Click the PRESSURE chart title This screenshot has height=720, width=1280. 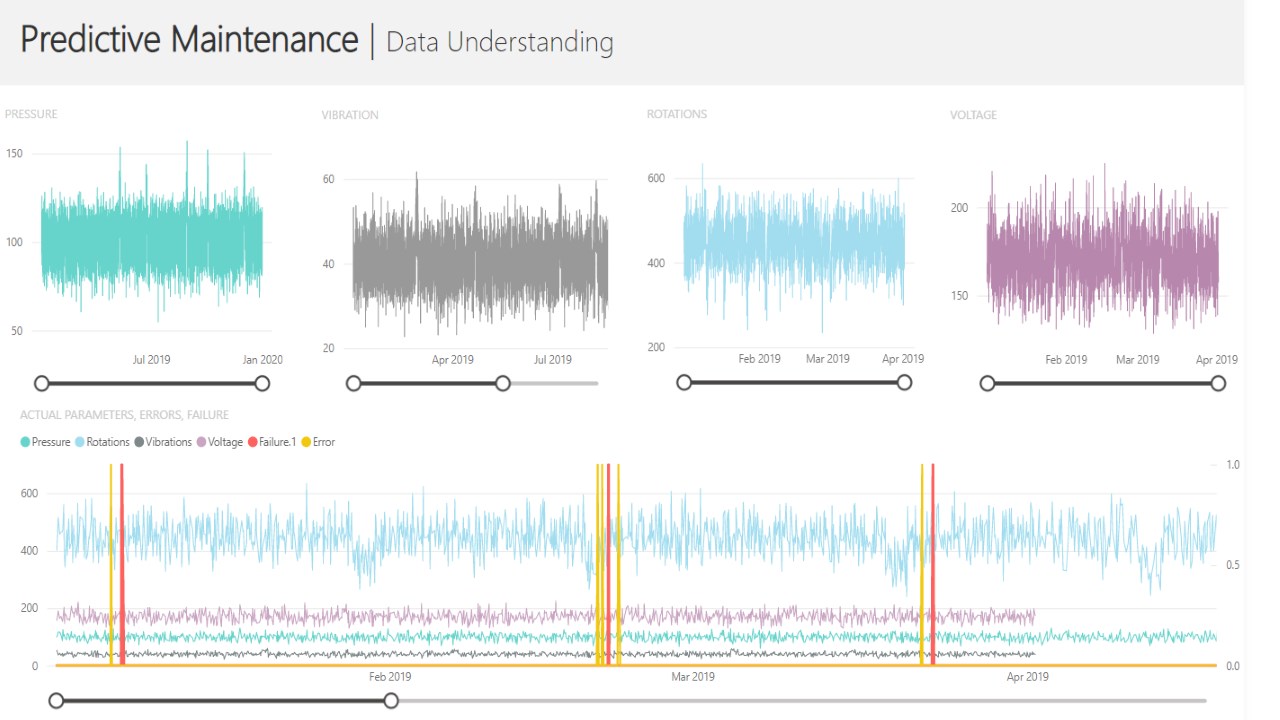31,114
